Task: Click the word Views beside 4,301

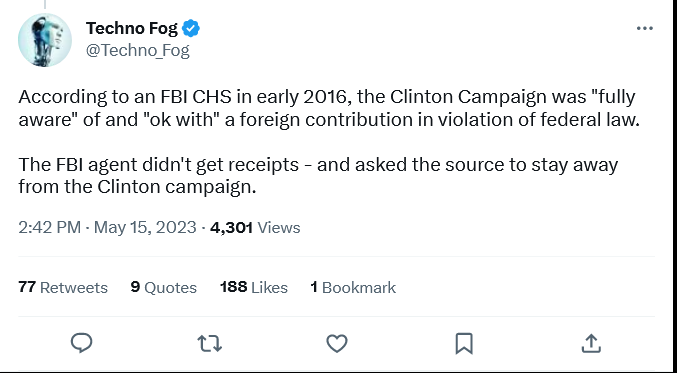Action: [278, 227]
